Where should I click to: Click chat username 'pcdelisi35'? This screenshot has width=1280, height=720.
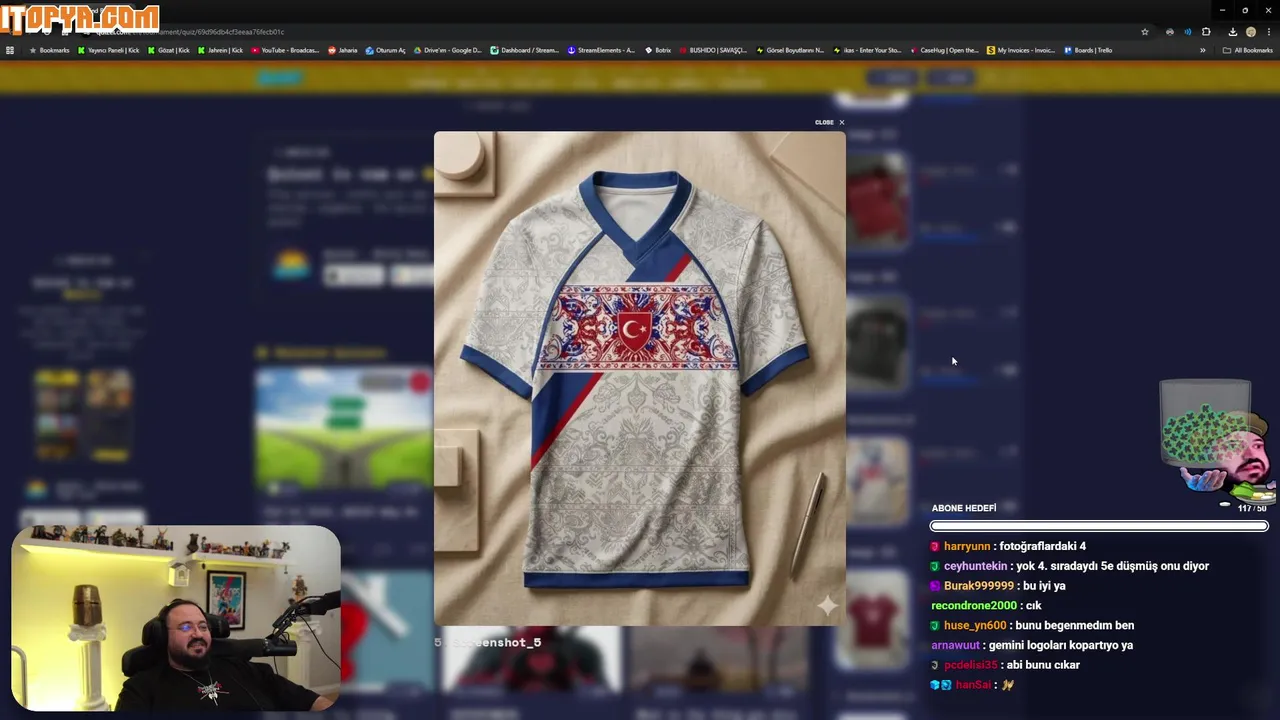[x=970, y=665]
